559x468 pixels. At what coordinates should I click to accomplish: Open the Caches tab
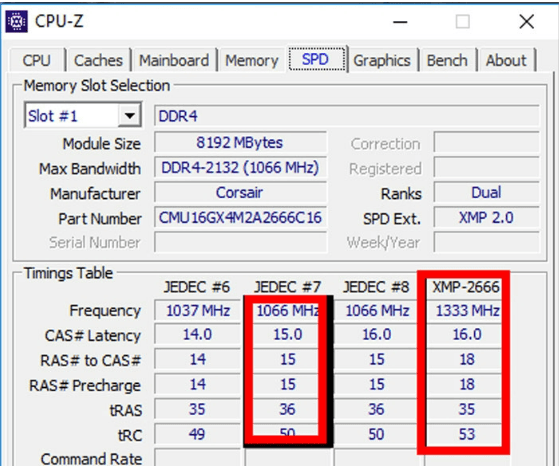pos(98,60)
